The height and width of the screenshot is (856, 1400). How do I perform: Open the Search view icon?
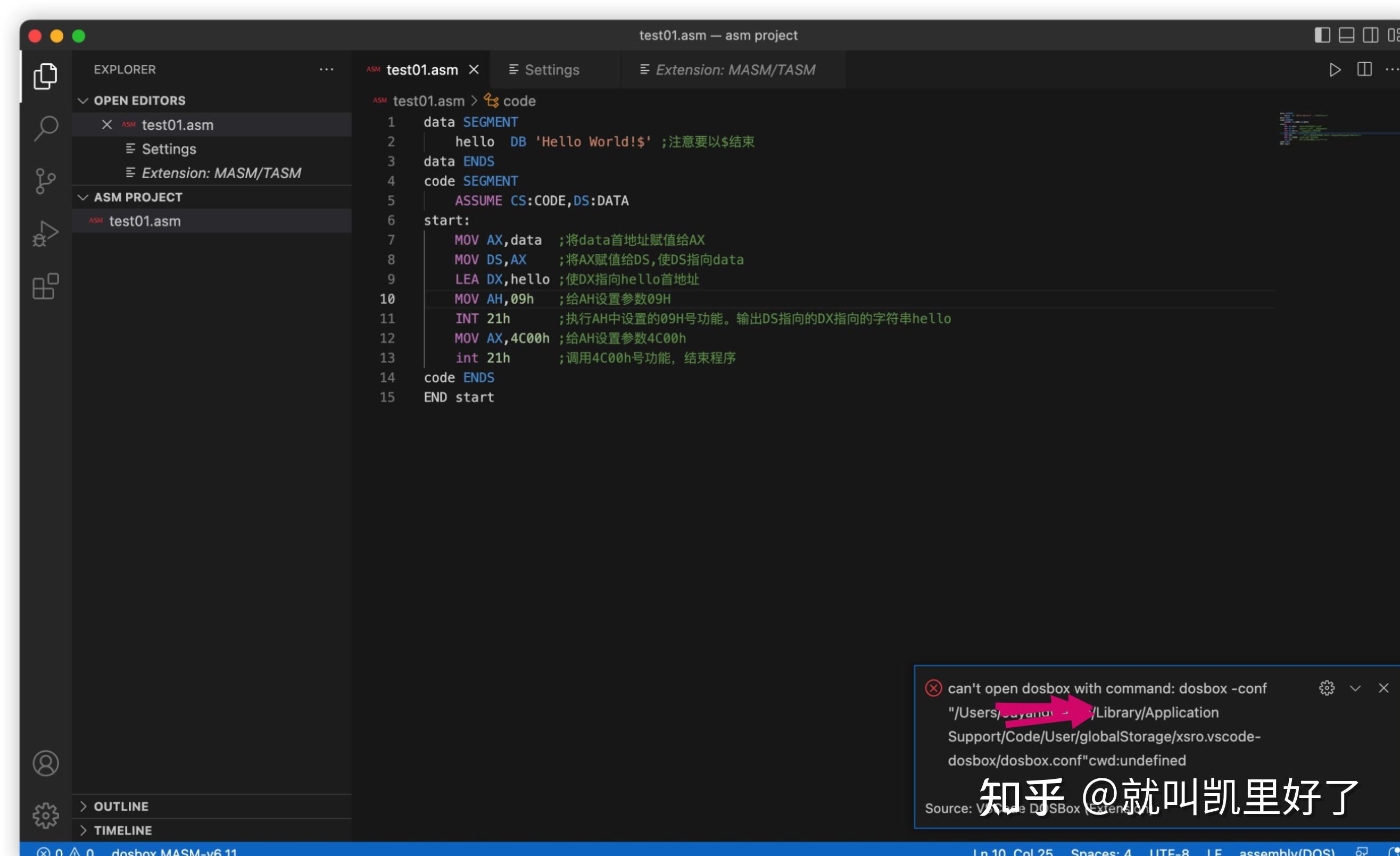[45, 128]
